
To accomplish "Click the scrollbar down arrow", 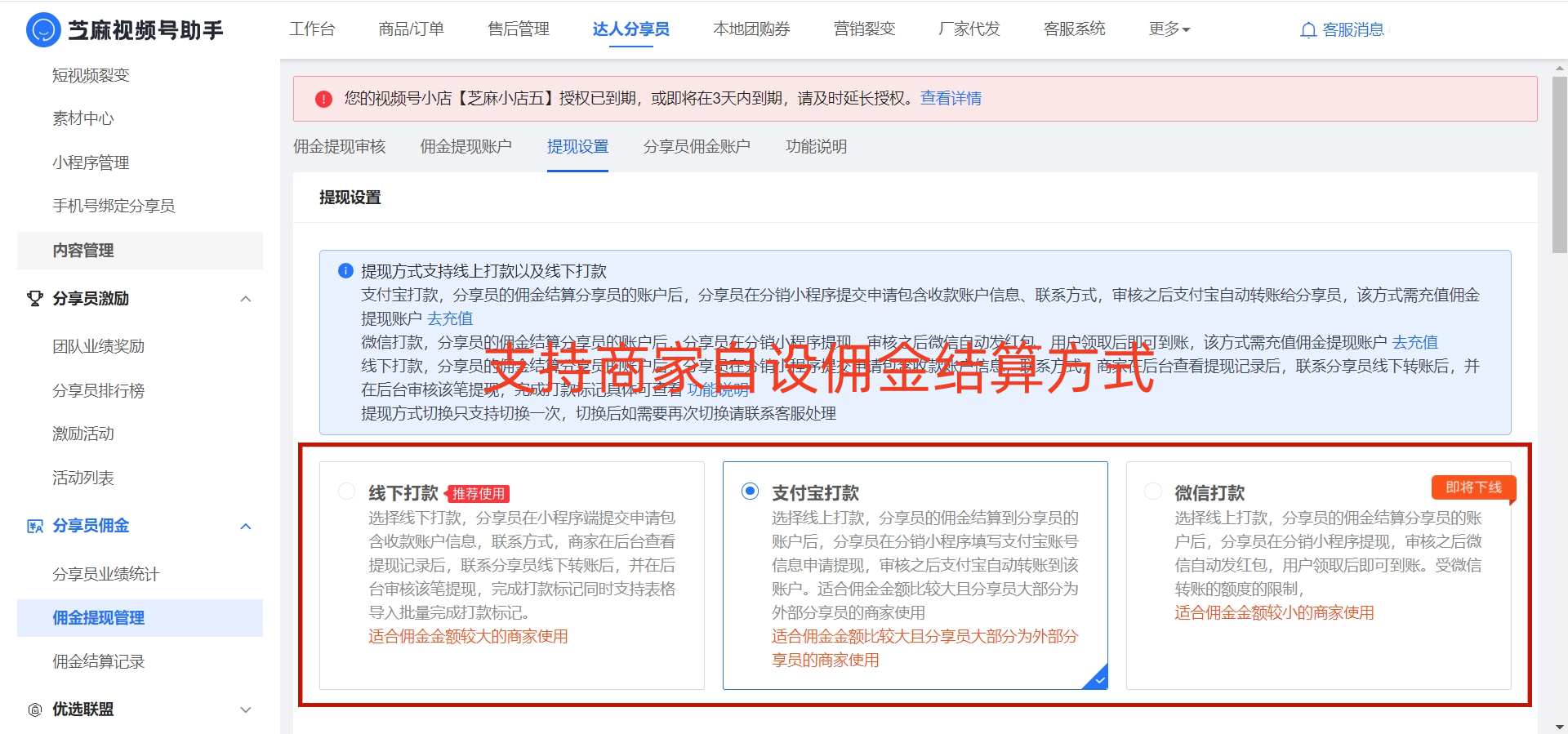I will [1560, 727].
